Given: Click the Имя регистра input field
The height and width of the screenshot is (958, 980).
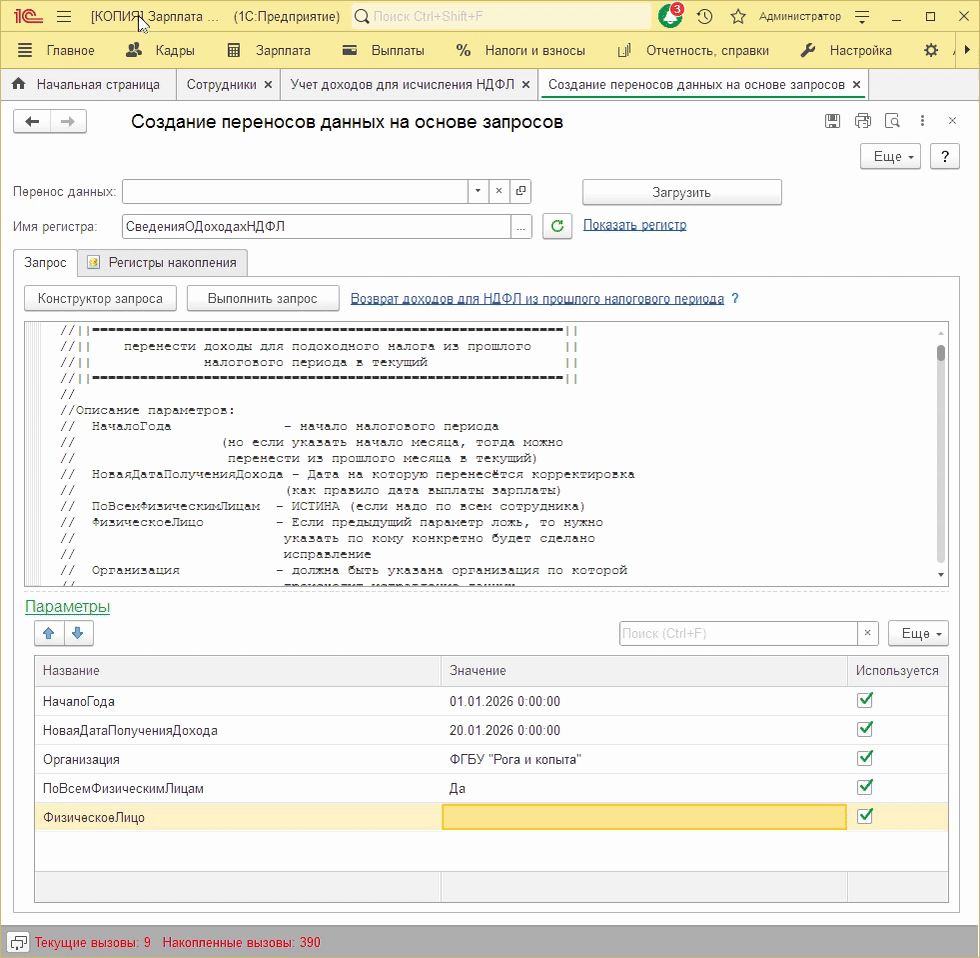Looking at the screenshot, I should tap(316, 226).
